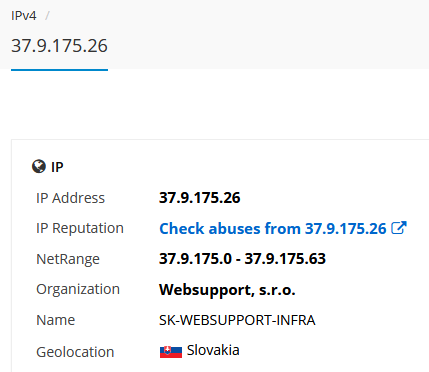Viewport: 429px width, 372px height.
Task: Select the 37.9.175.26 page title tab
Action: click(59, 46)
